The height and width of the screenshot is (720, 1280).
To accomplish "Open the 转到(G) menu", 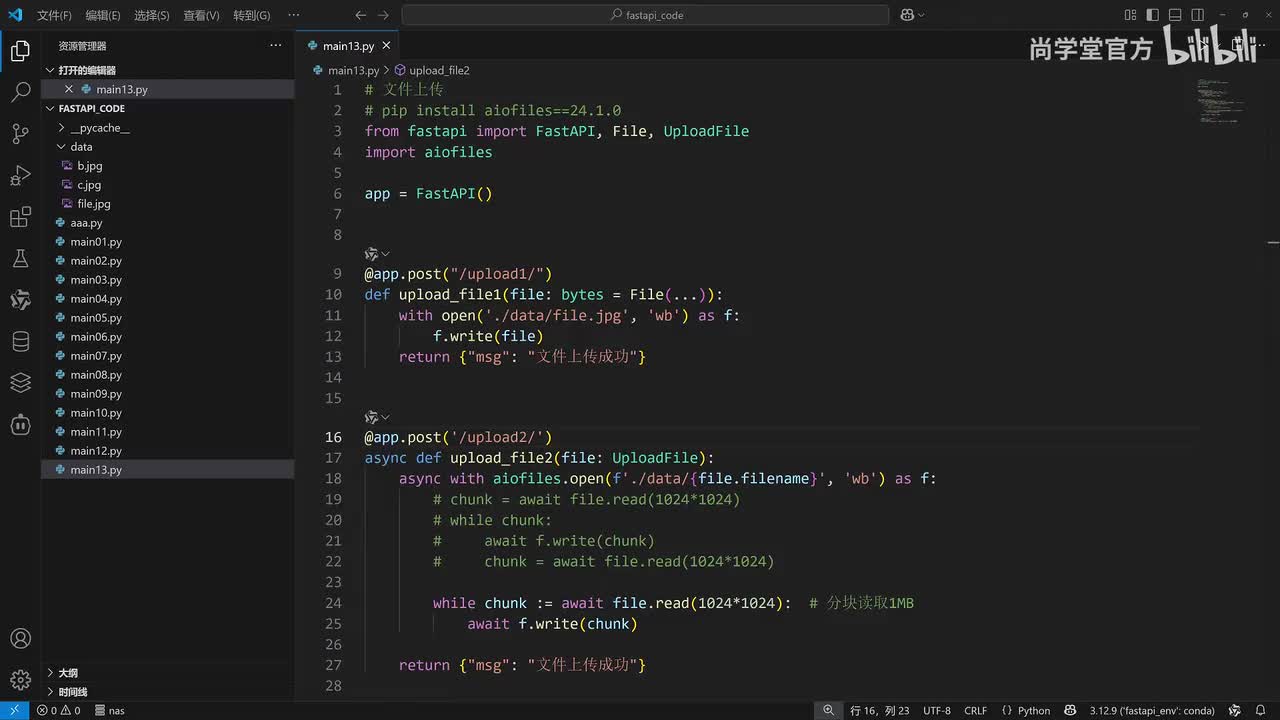I will (x=252, y=15).
